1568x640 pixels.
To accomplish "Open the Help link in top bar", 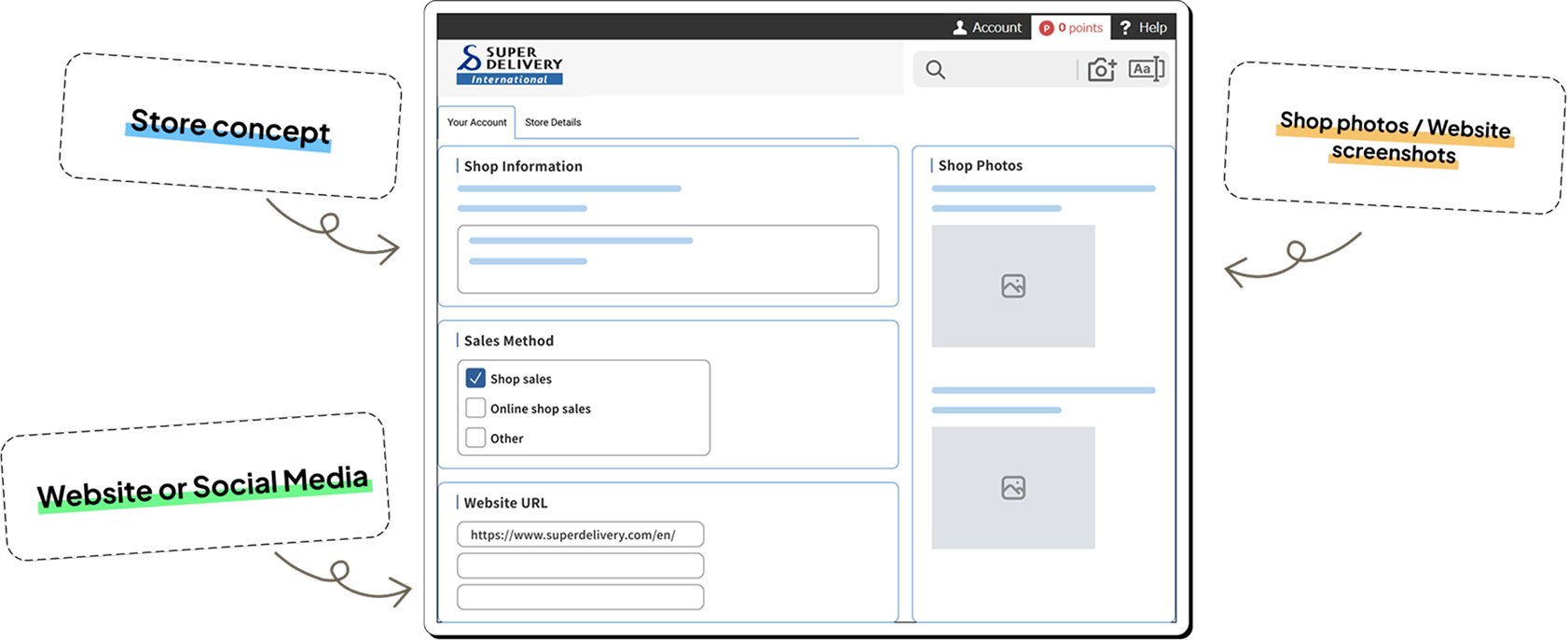I will click(x=1143, y=28).
